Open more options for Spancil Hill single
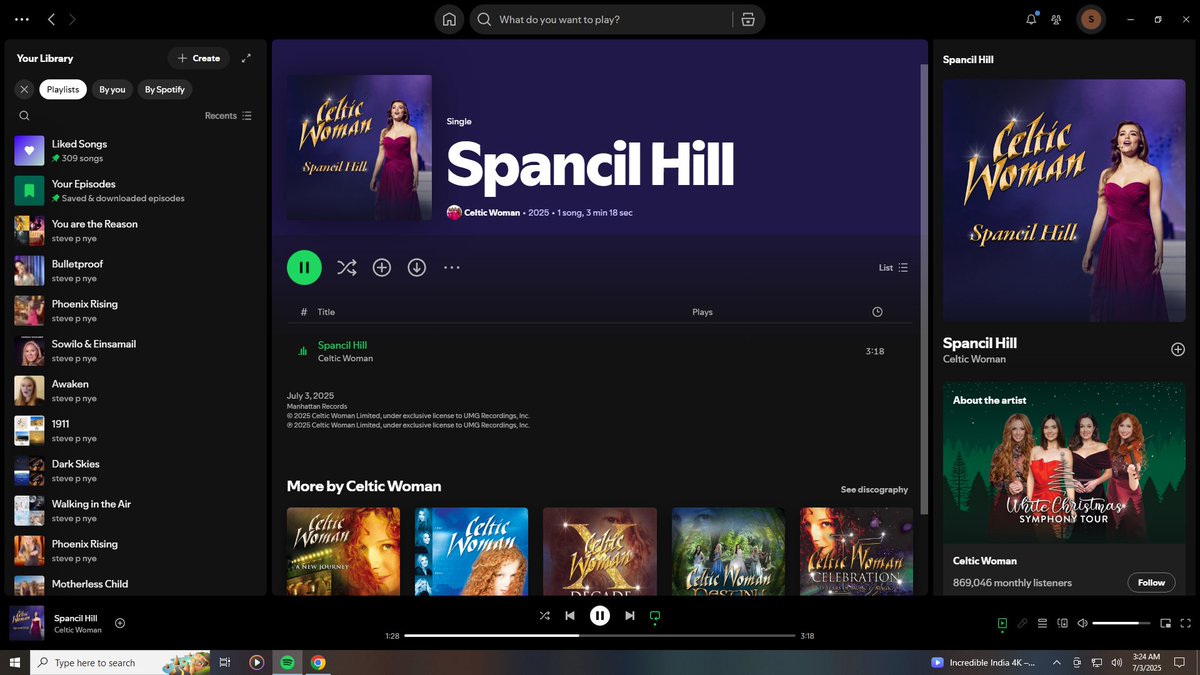The height and width of the screenshot is (675, 1200). click(x=452, y=267)
